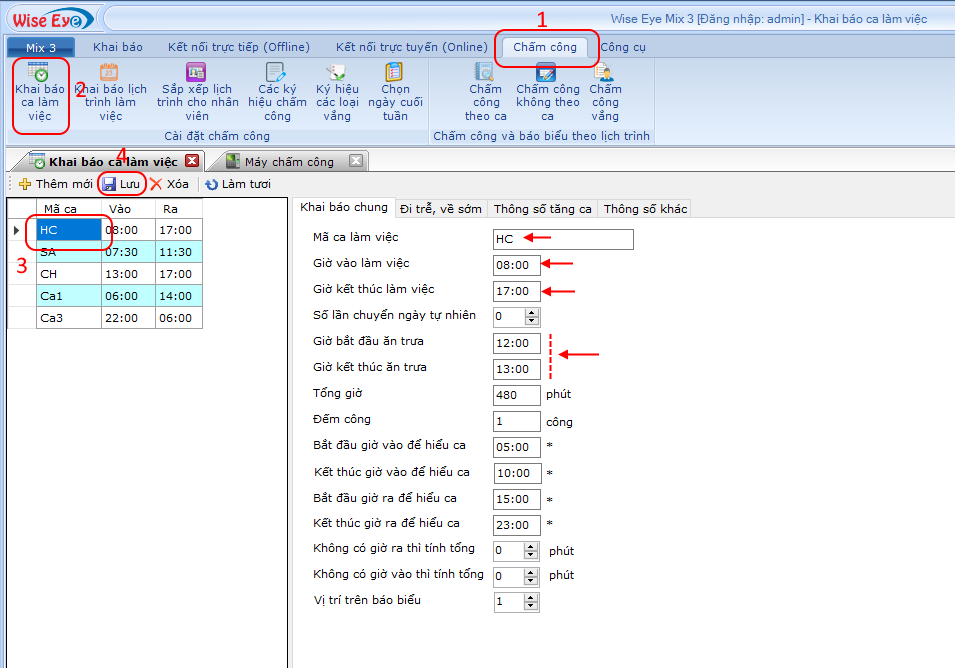Image resolution: width=955 pixels, height=668 pixels.
Task: Click the Lưu save button
Action: click(x=122, y=184)
